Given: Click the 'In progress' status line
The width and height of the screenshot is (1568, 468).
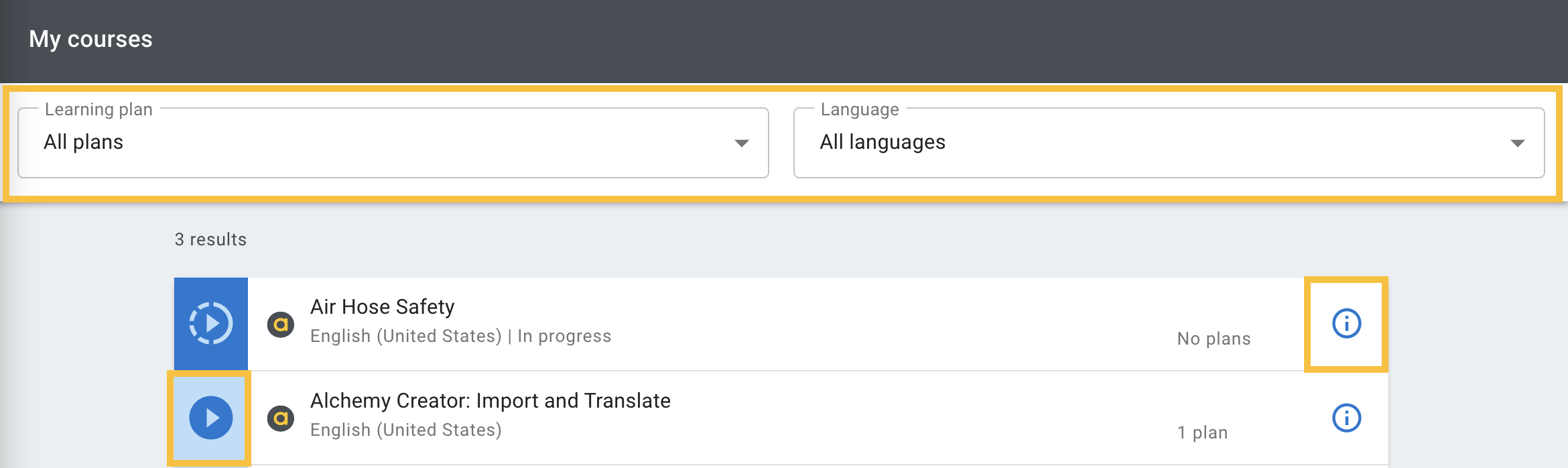Looking at the screenshot, I should [564, 336].
